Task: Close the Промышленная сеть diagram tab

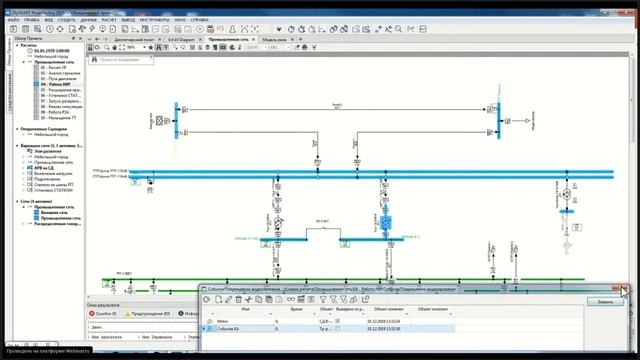Action: point(253,40)
